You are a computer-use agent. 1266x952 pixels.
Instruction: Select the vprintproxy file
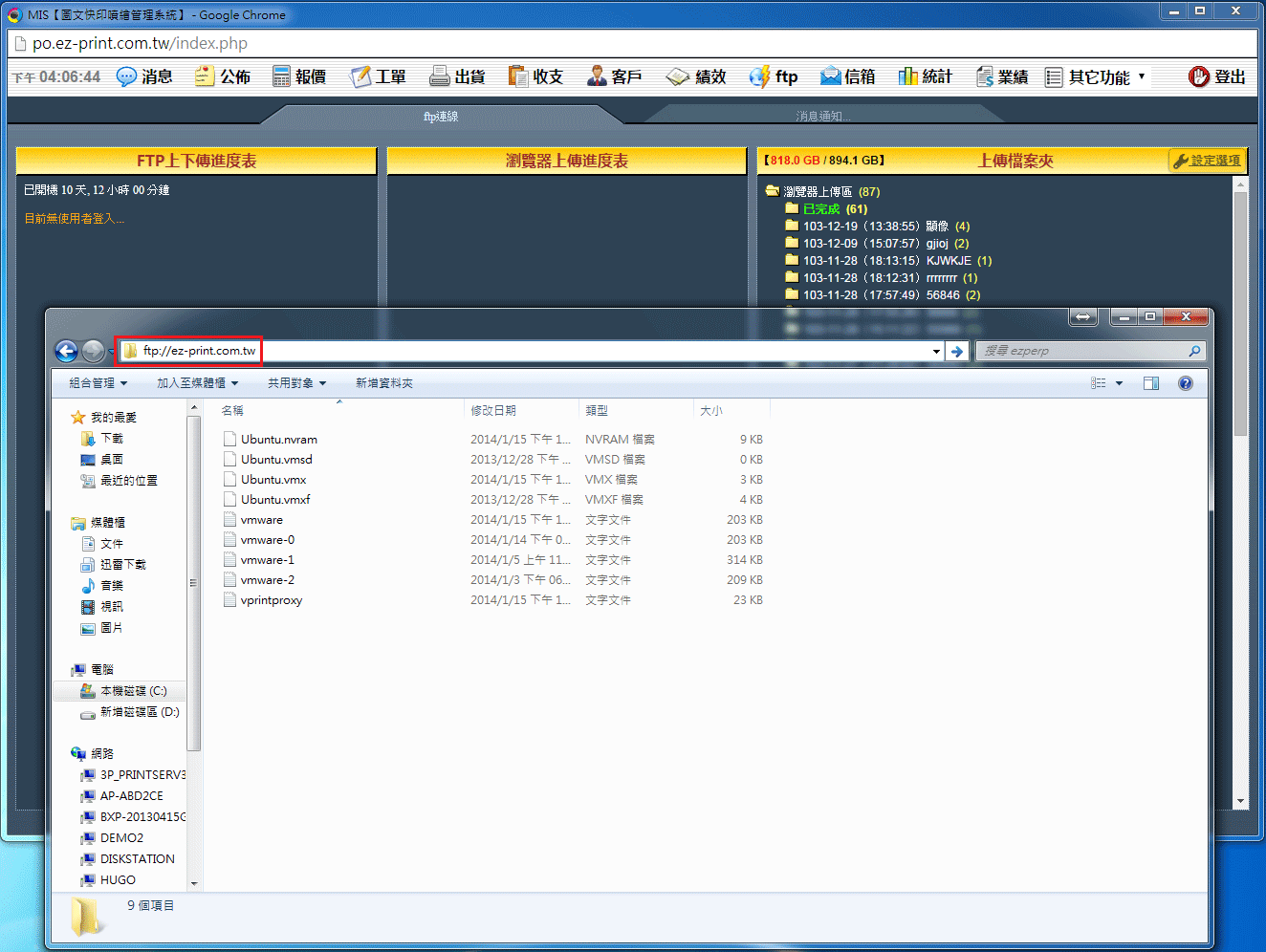tap(272, 600)
